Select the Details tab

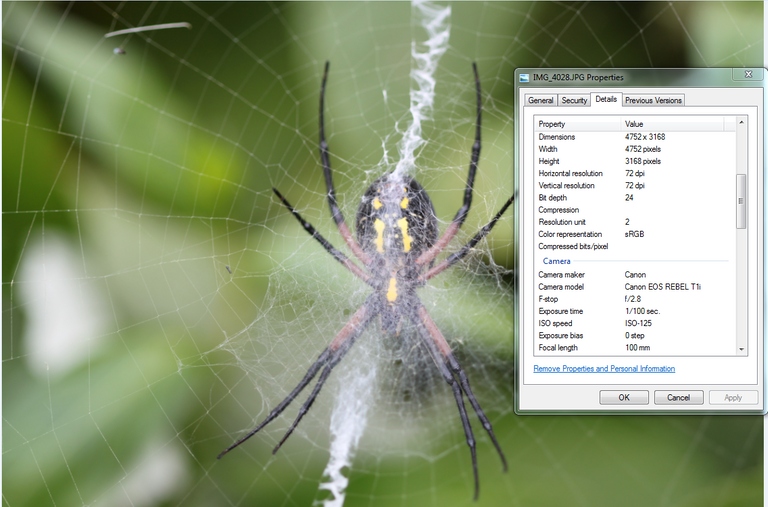[x=606, y=99]
